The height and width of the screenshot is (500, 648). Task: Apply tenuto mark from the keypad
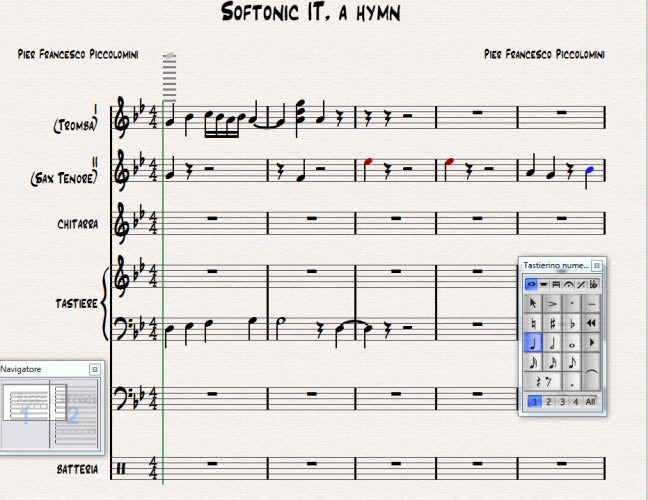click(591, 304)
